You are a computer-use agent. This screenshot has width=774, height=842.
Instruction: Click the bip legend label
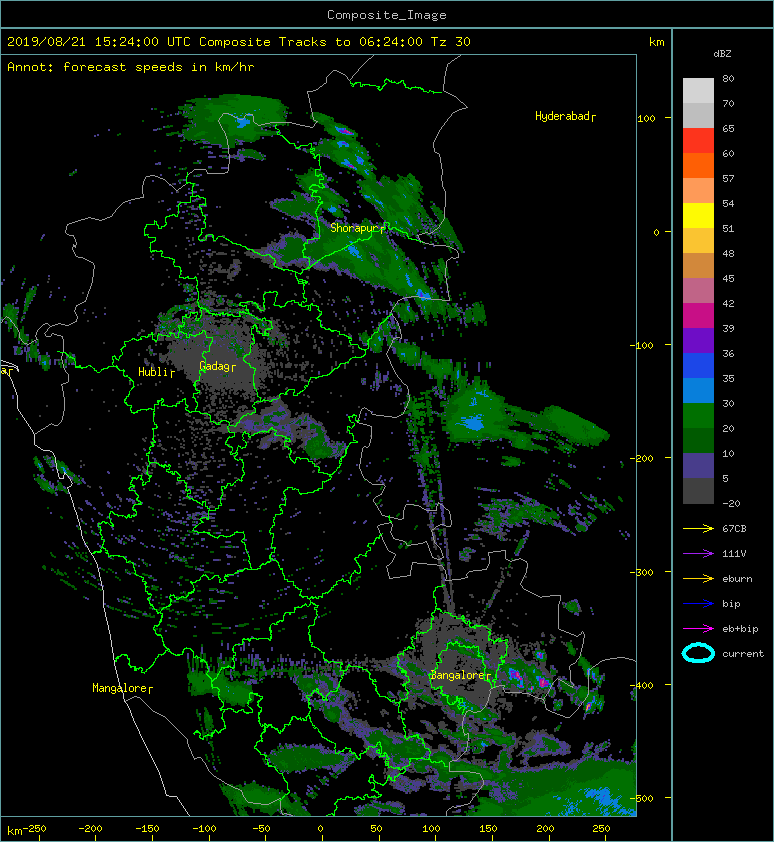click(732, 604)
